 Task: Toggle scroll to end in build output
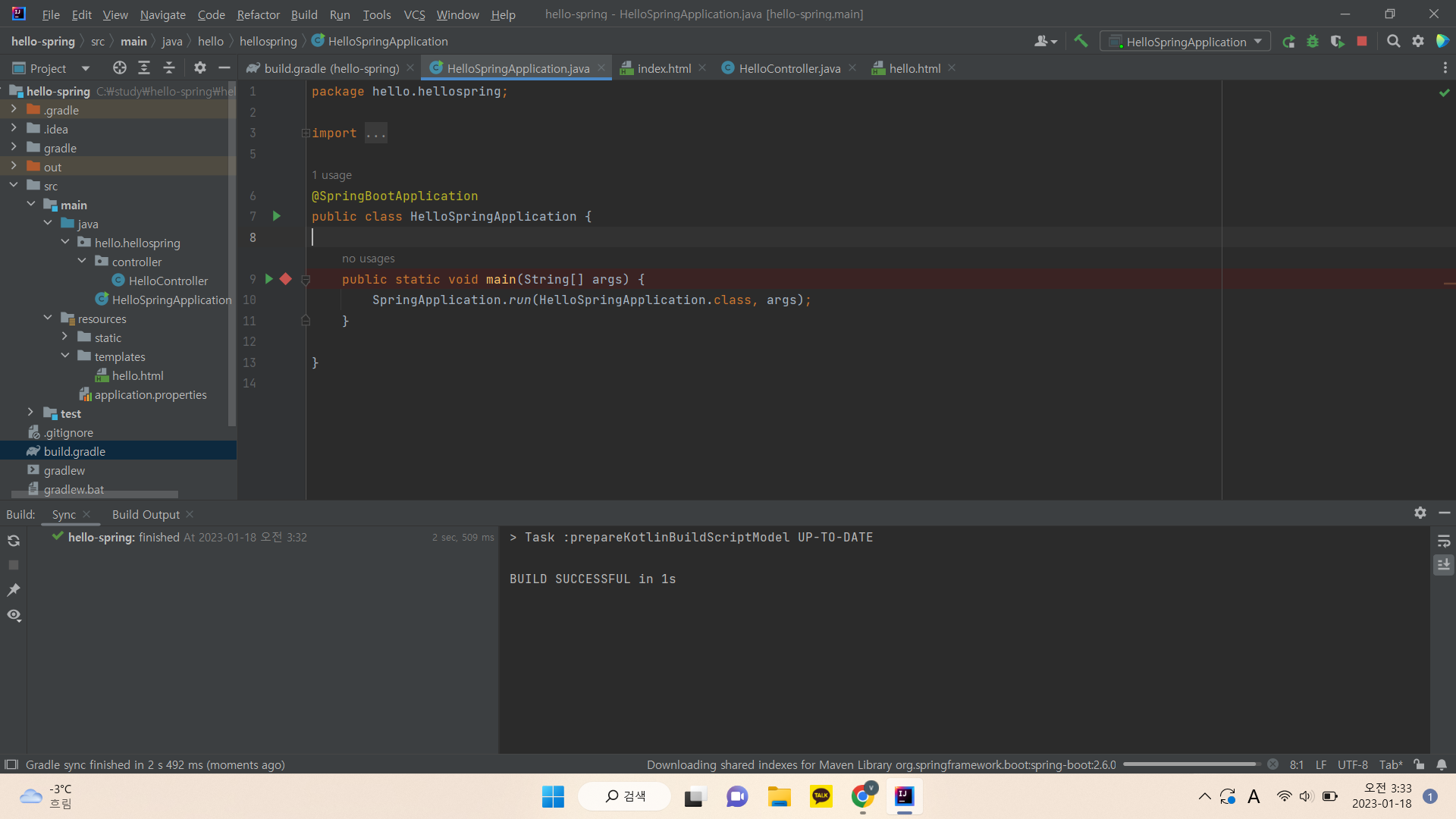pos(1444,565)
